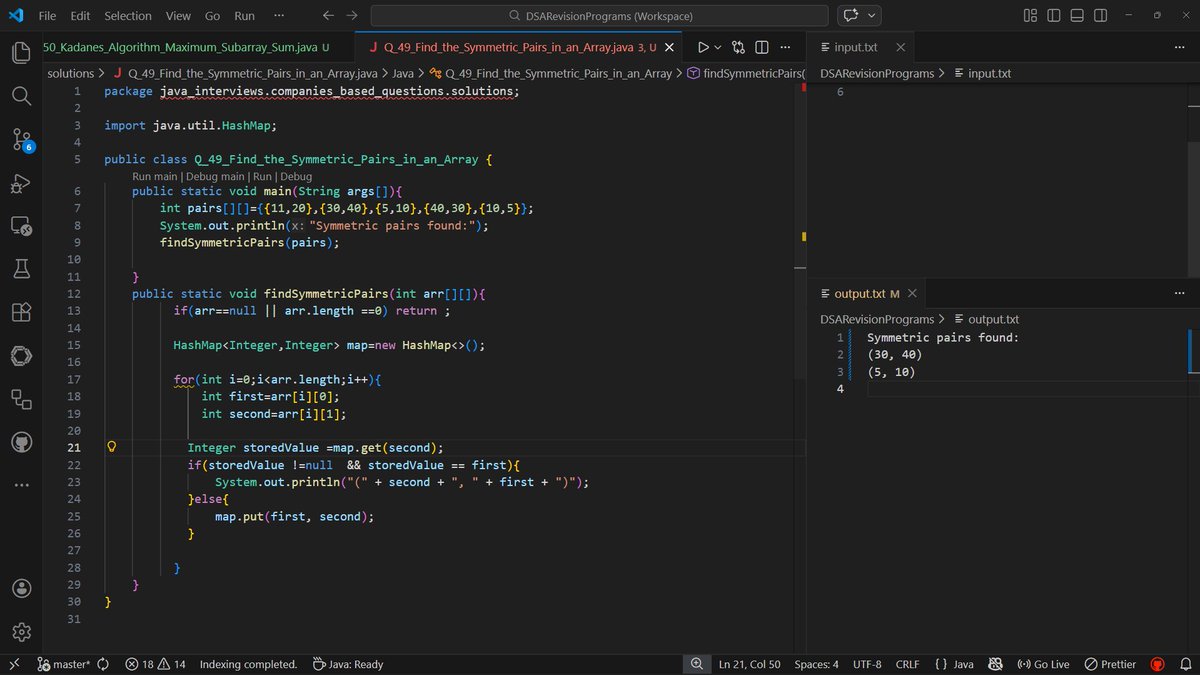Open the notifications bell in status bar
Screen dimensions: 1200x675
(x=1184, y=664)
